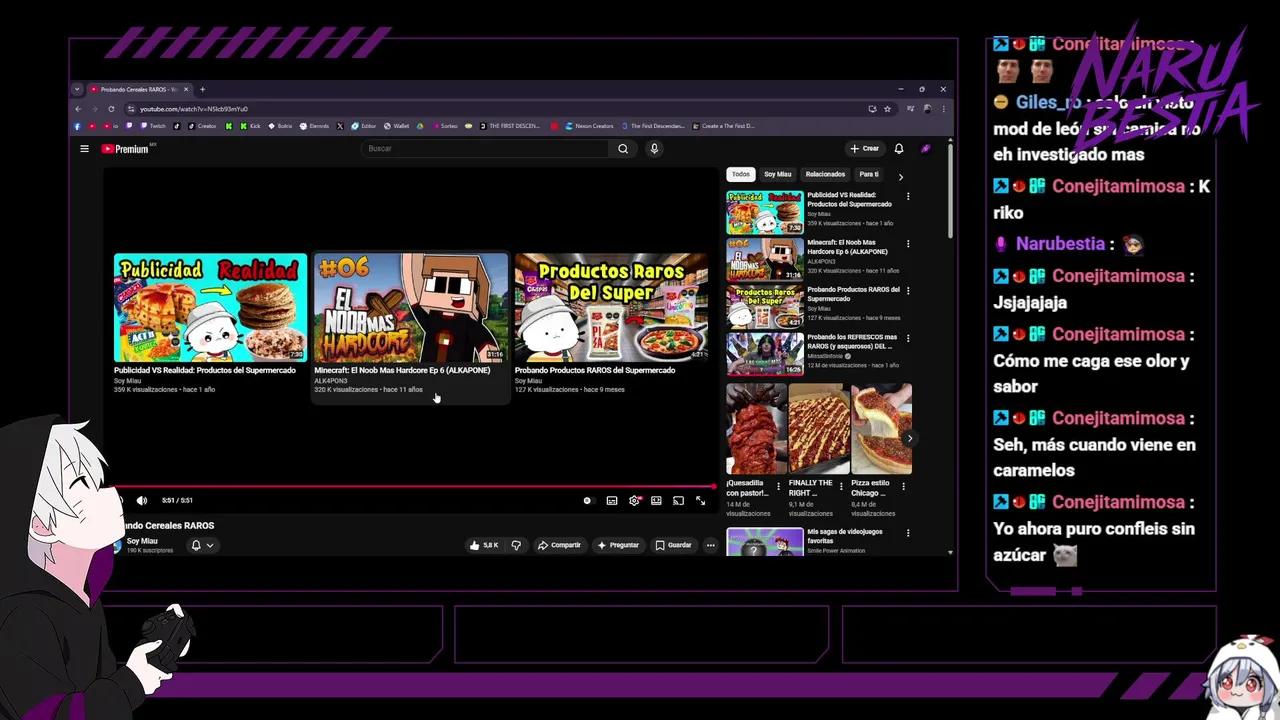Open options for sidebar Minecraft El Noob video
The image size is (1280, 720).
(908, 243)
